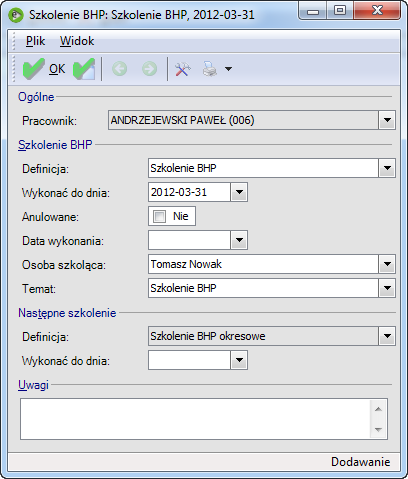Click the Uwagi scrollbar down arrow
Screen dimensions: 408x479
tap(378, 429)
